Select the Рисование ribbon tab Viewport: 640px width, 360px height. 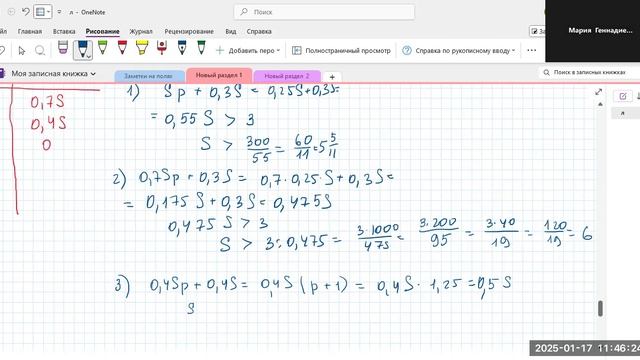(x=102, y=31)
